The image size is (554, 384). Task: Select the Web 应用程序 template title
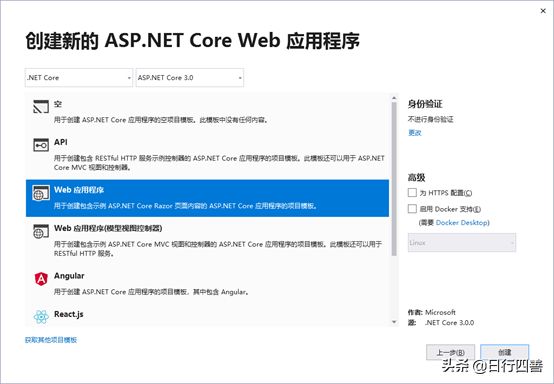[x=79, y=190]
